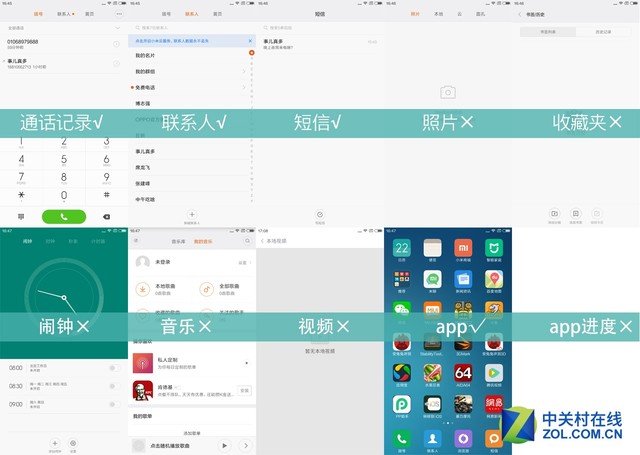This screenshot has height=455, width=640.
Task: Open the AIDA64 app icon
Action: point(463,373)
